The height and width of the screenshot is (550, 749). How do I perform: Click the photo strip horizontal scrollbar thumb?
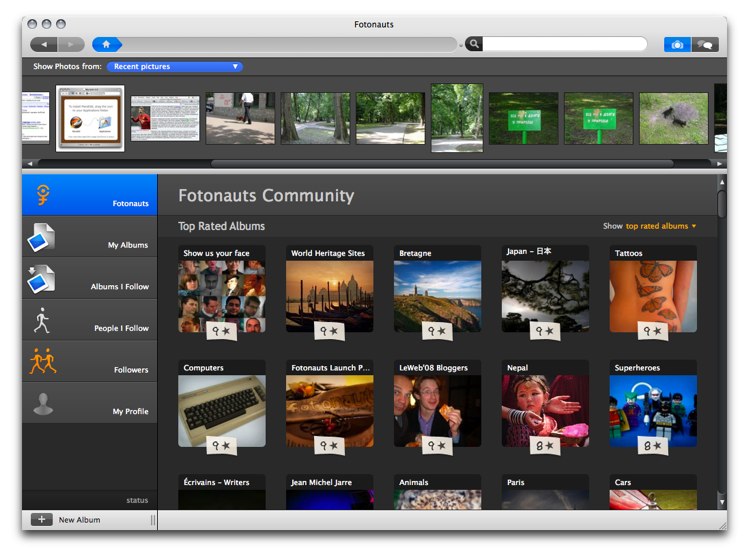pyautogui.click(x=442, y=163)
